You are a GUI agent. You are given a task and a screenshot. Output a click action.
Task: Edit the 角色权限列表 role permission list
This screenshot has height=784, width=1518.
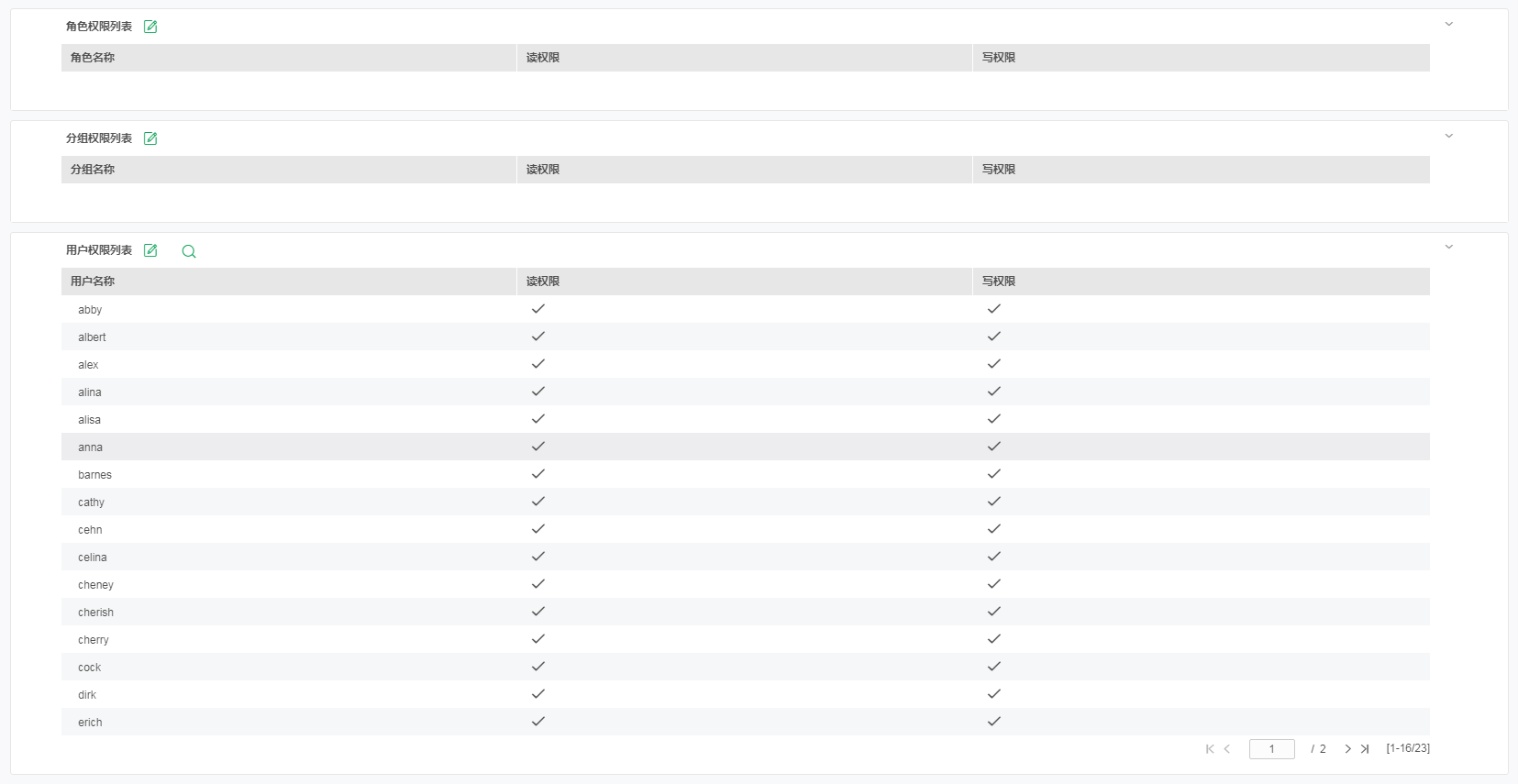tap(150, 27)
